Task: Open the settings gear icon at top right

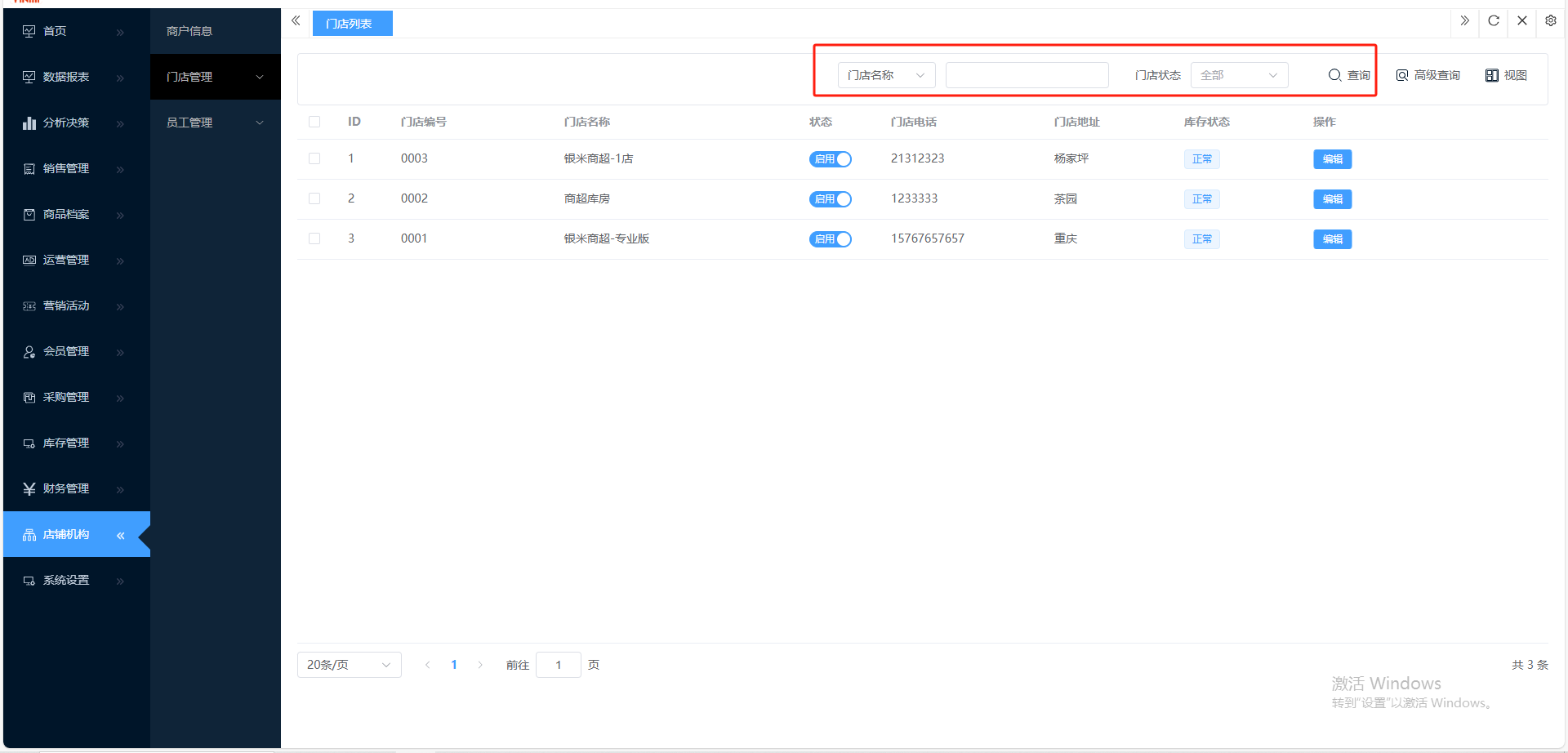Action: point(1550,21)
